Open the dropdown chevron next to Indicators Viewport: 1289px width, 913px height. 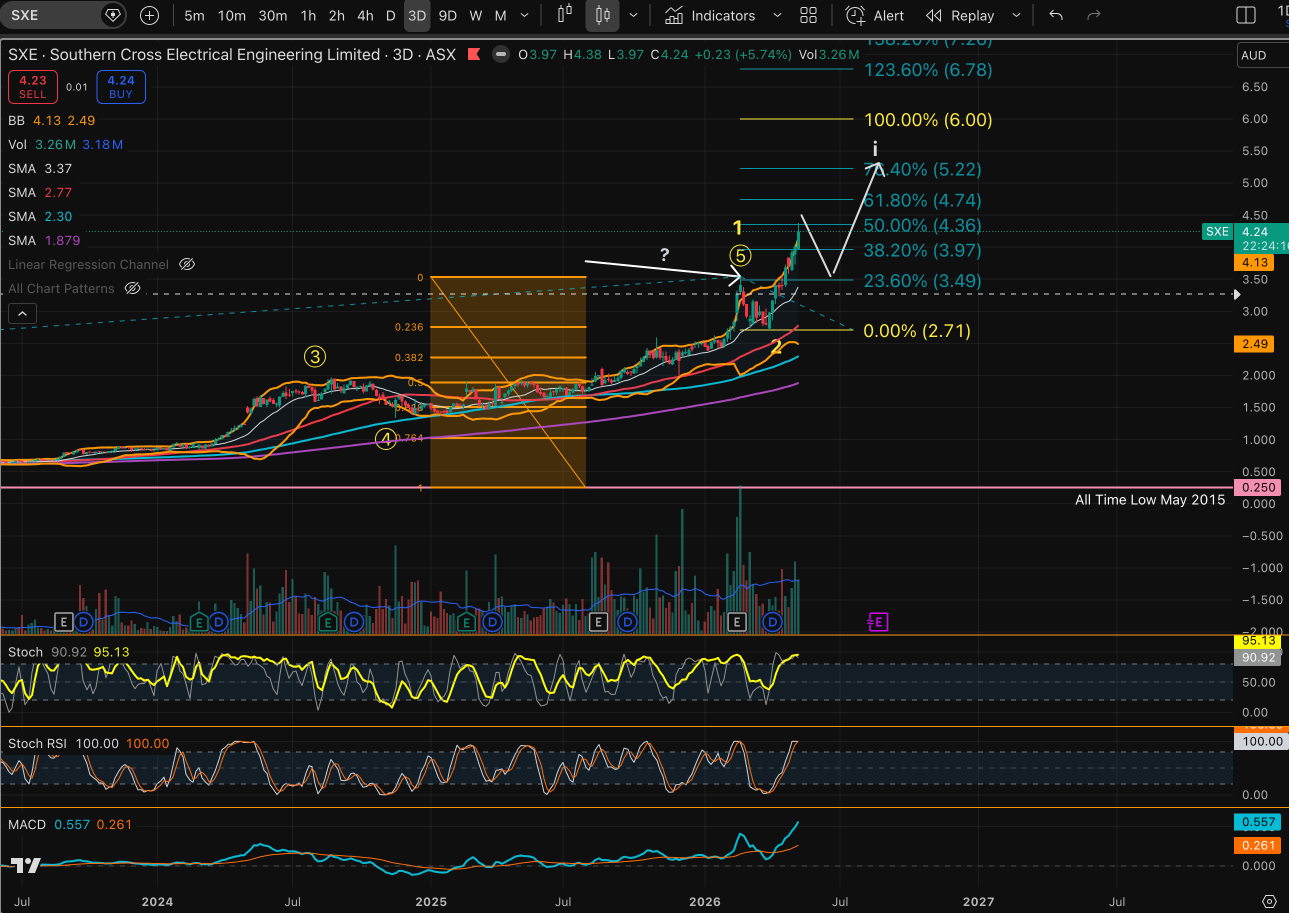[x=776, y=15]
